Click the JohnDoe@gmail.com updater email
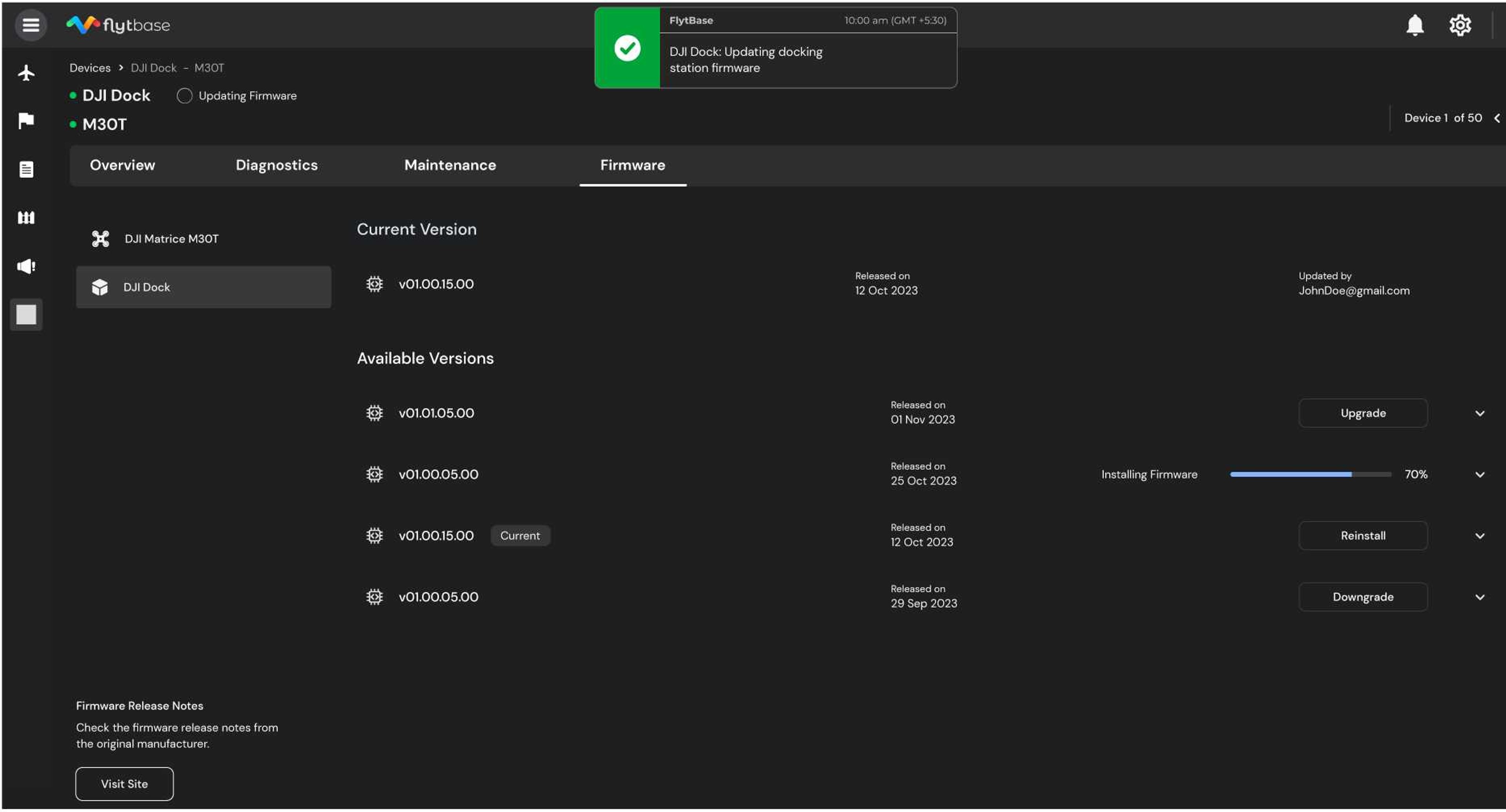Screen dimensions: 1506x812 click(x=1354, y=291)
